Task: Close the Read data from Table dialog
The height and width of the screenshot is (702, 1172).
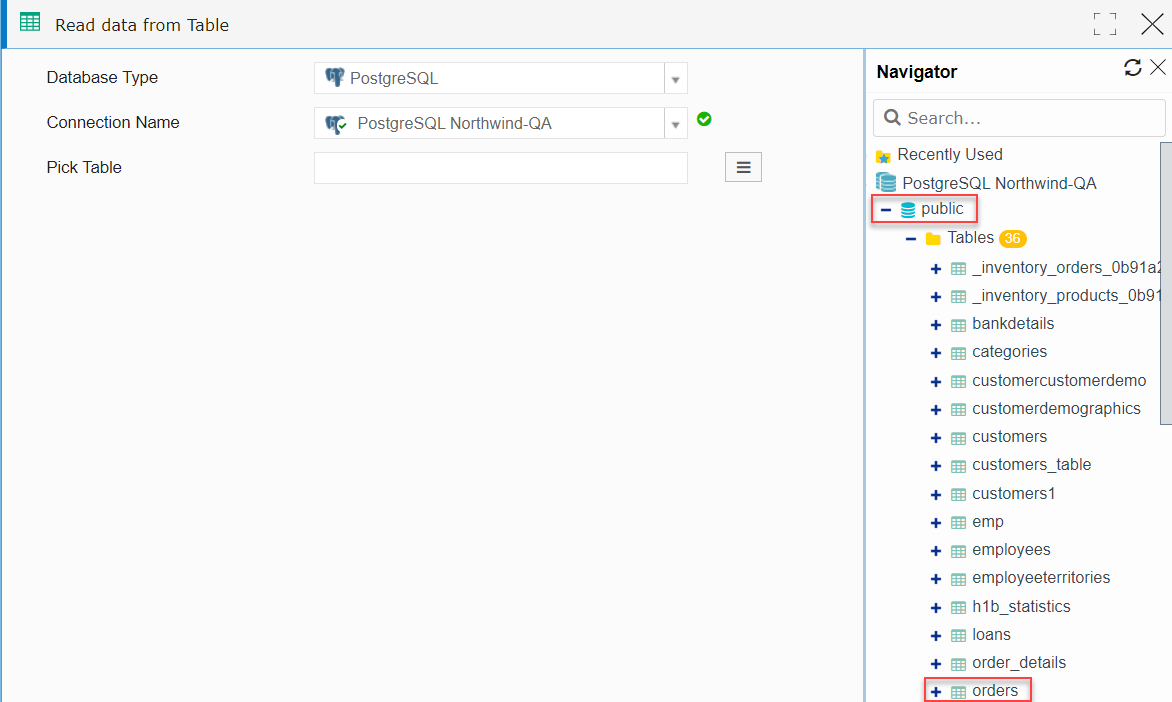Action: (x=1152, y=24)
